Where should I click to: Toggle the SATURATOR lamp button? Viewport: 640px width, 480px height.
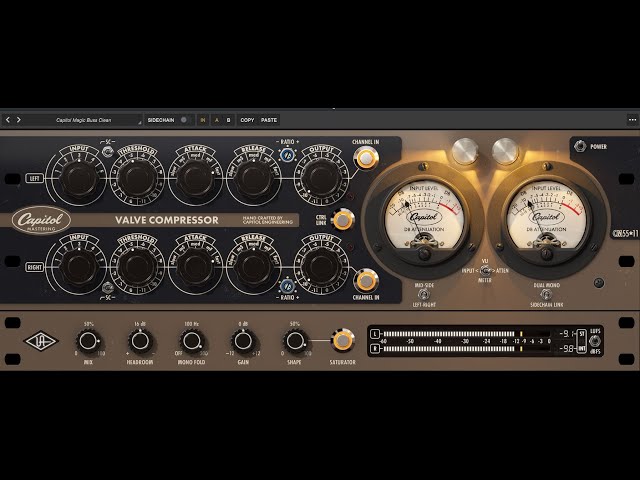tap(342, 340)
